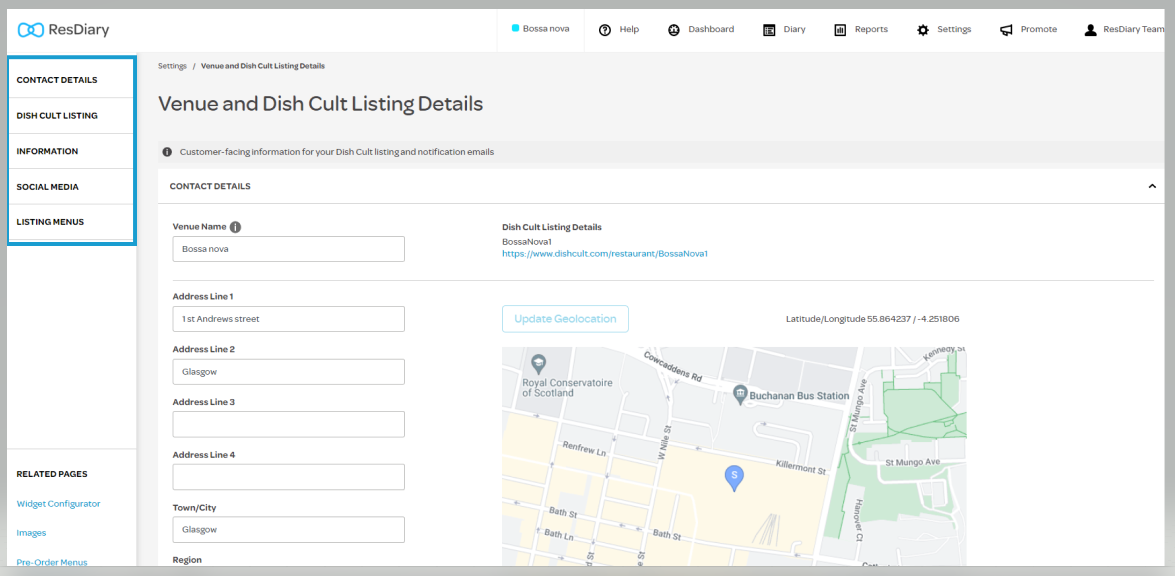Image resolution: width=1175 pixels, height=576 pixels.
Task: Click the empty Address Line 3 field
Action: click(289, 424)
